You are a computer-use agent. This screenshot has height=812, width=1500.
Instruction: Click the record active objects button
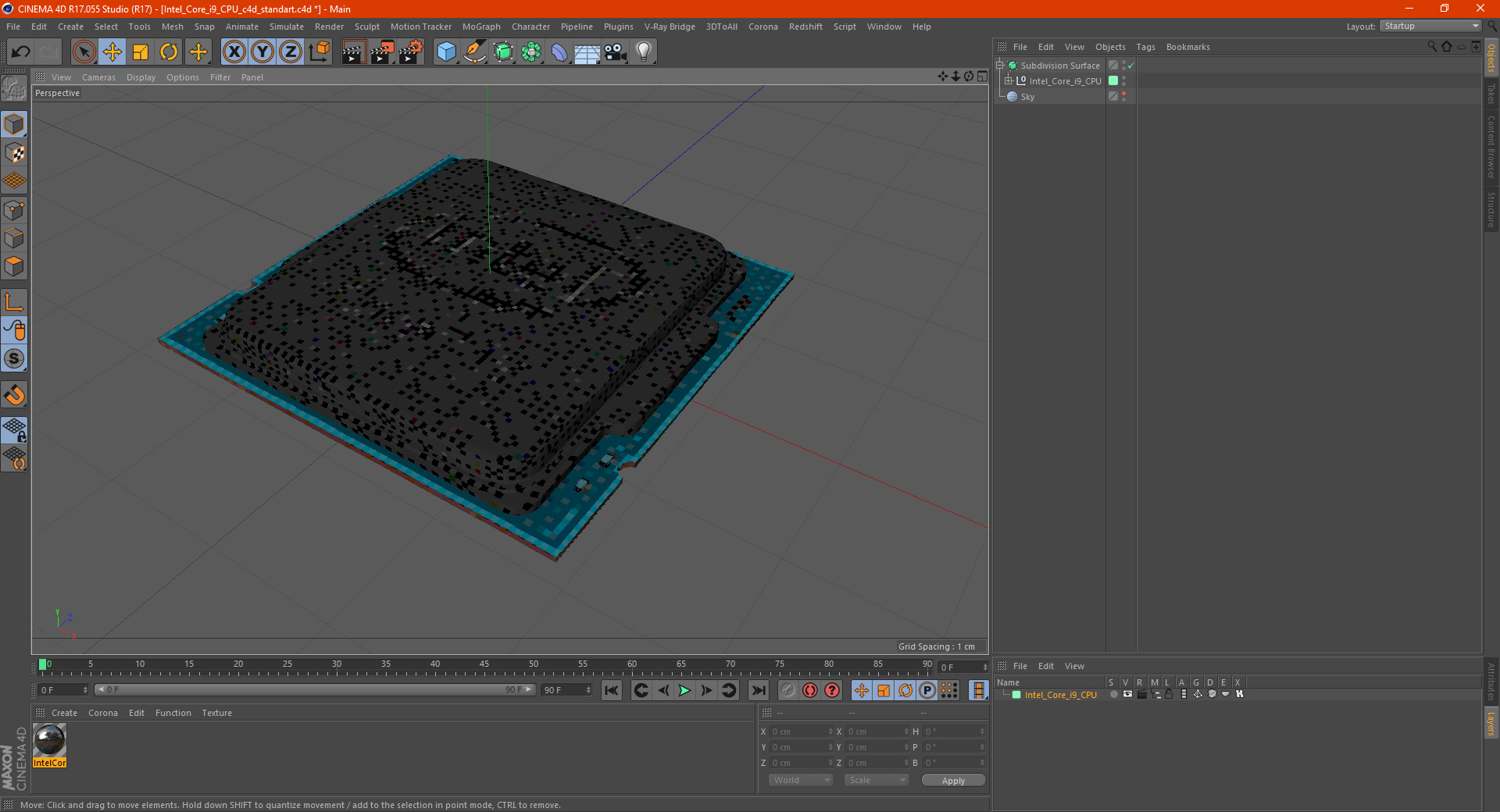click(x=788, y=690)
